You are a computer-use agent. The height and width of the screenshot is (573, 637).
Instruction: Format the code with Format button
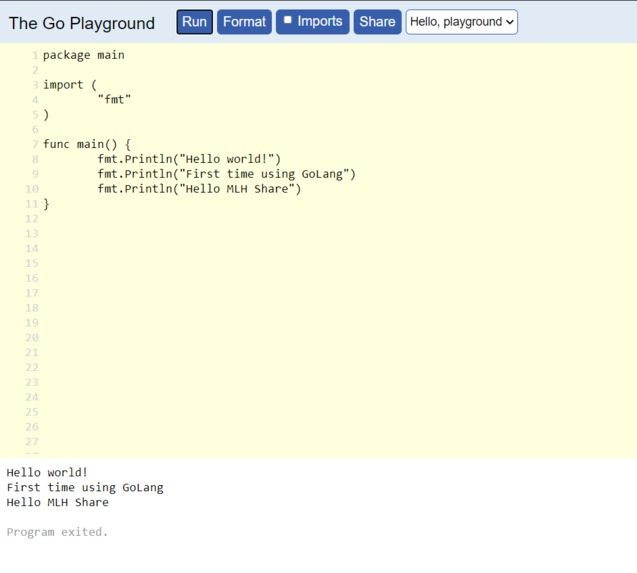click(244, 22)
